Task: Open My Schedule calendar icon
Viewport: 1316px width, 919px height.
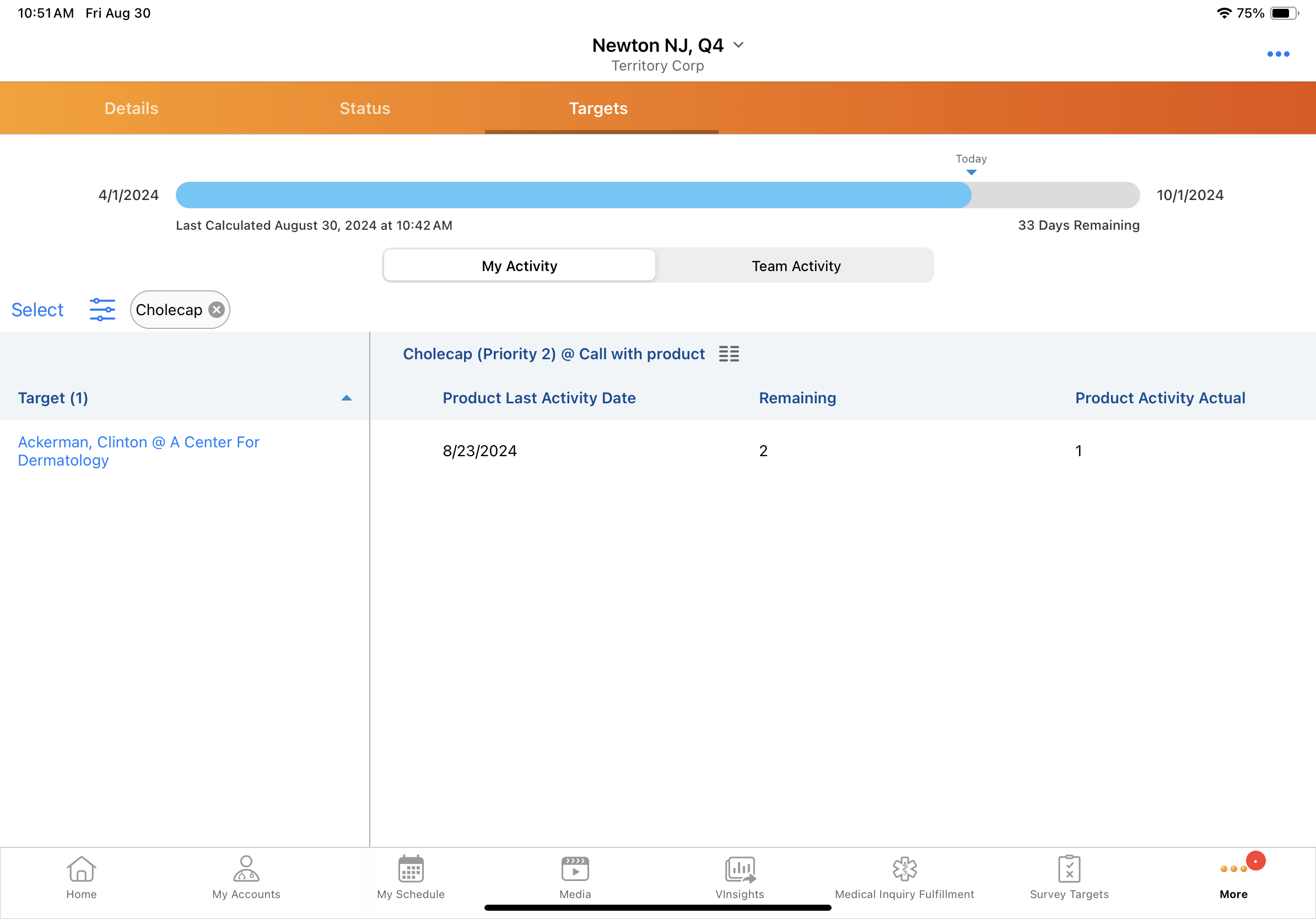Action: [411, 876]
